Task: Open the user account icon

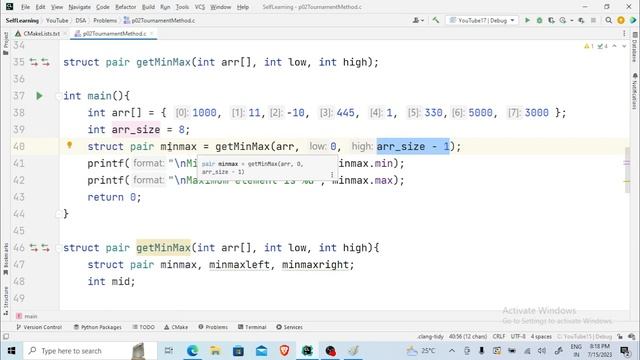Action: coord(418,20)
